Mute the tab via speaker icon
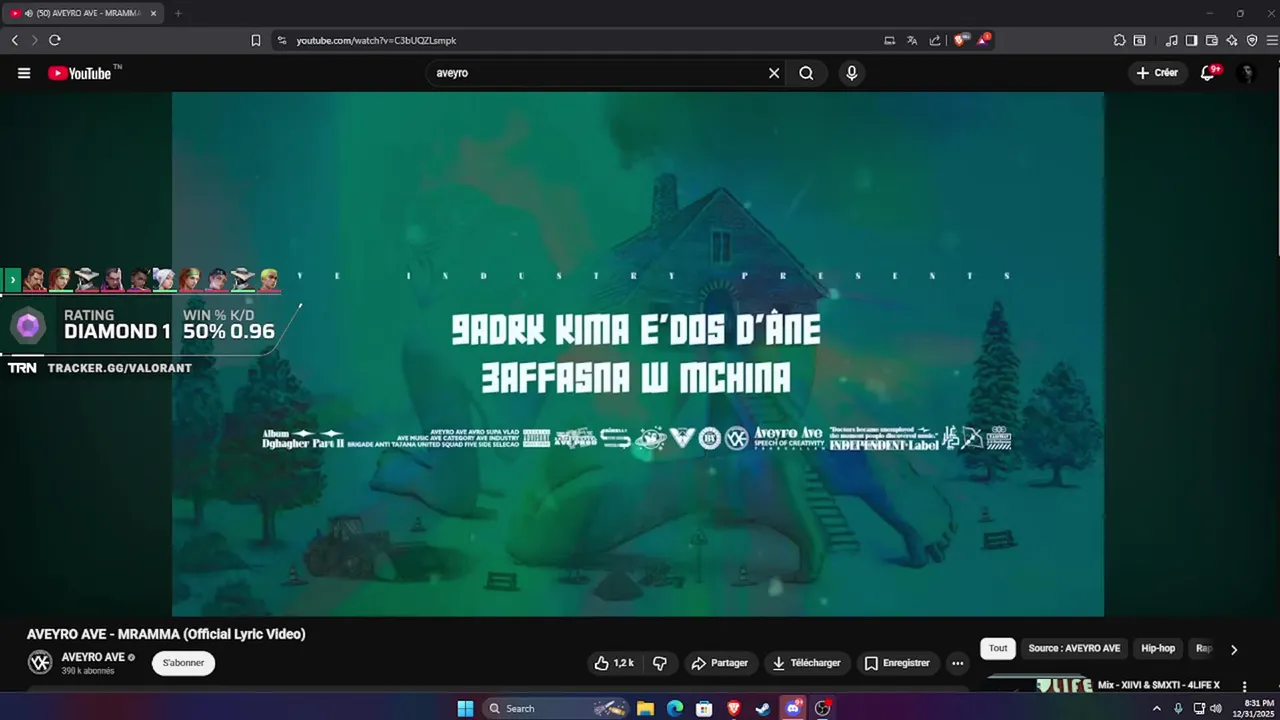1280x720 pixels. pyautogui.click(x=28, y=13)
